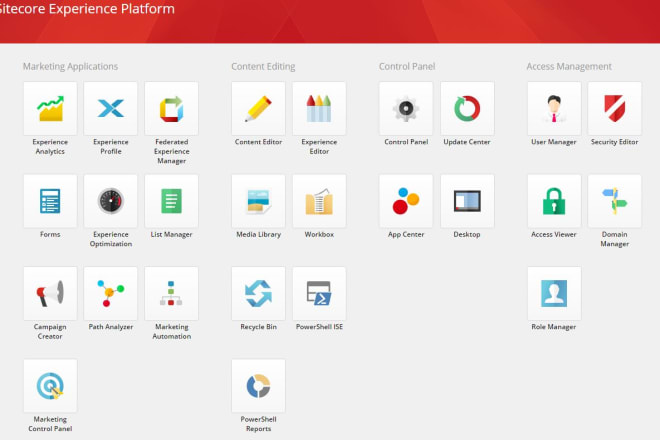Open the Desktop icon
The height and width of the screenshot is (440, 660).
tap(467, 201)
